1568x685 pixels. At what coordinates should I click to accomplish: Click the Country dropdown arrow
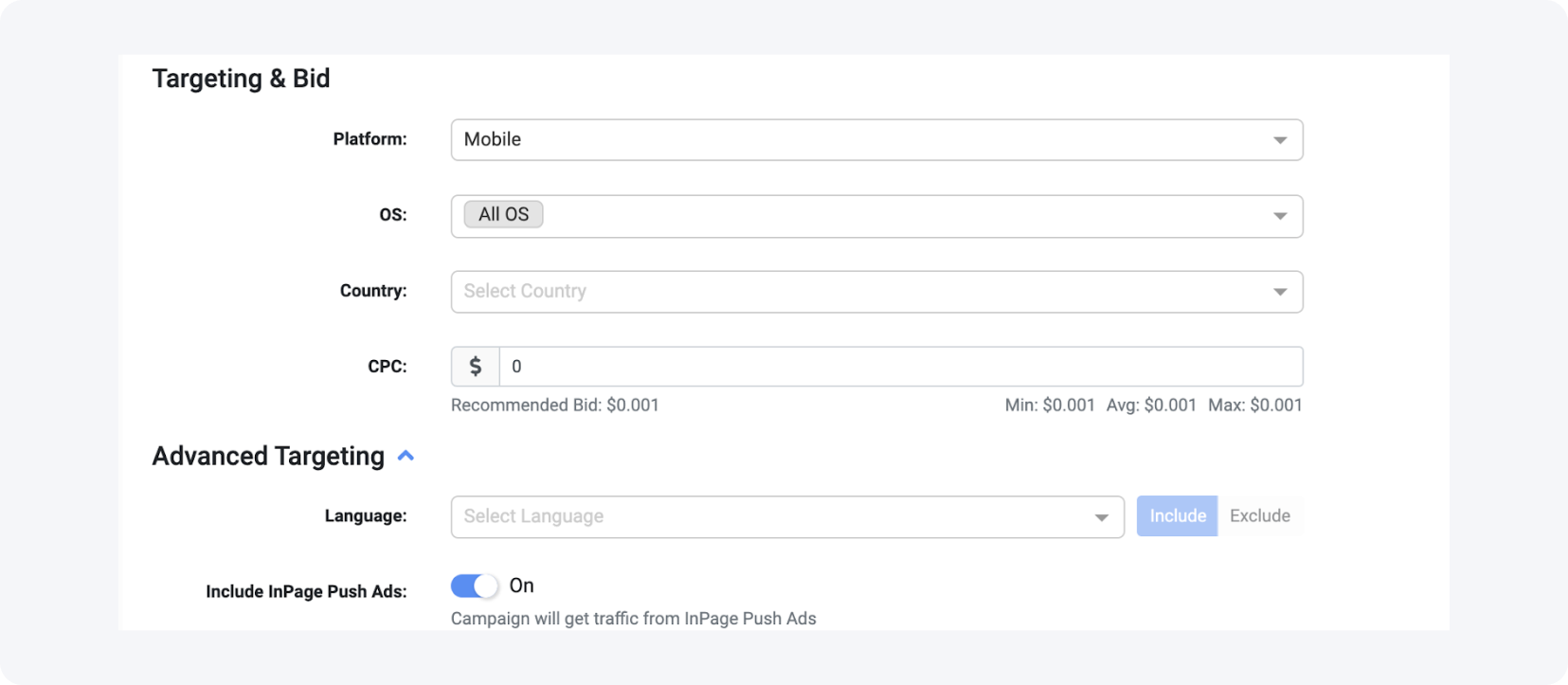[1280, 292]
